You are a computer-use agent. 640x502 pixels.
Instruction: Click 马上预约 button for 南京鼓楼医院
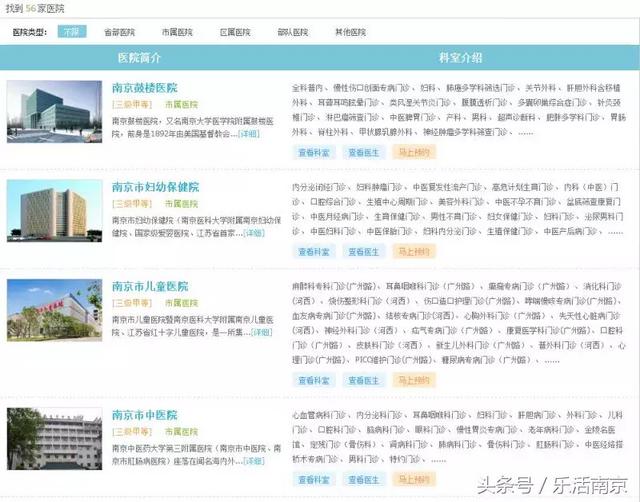414,153
